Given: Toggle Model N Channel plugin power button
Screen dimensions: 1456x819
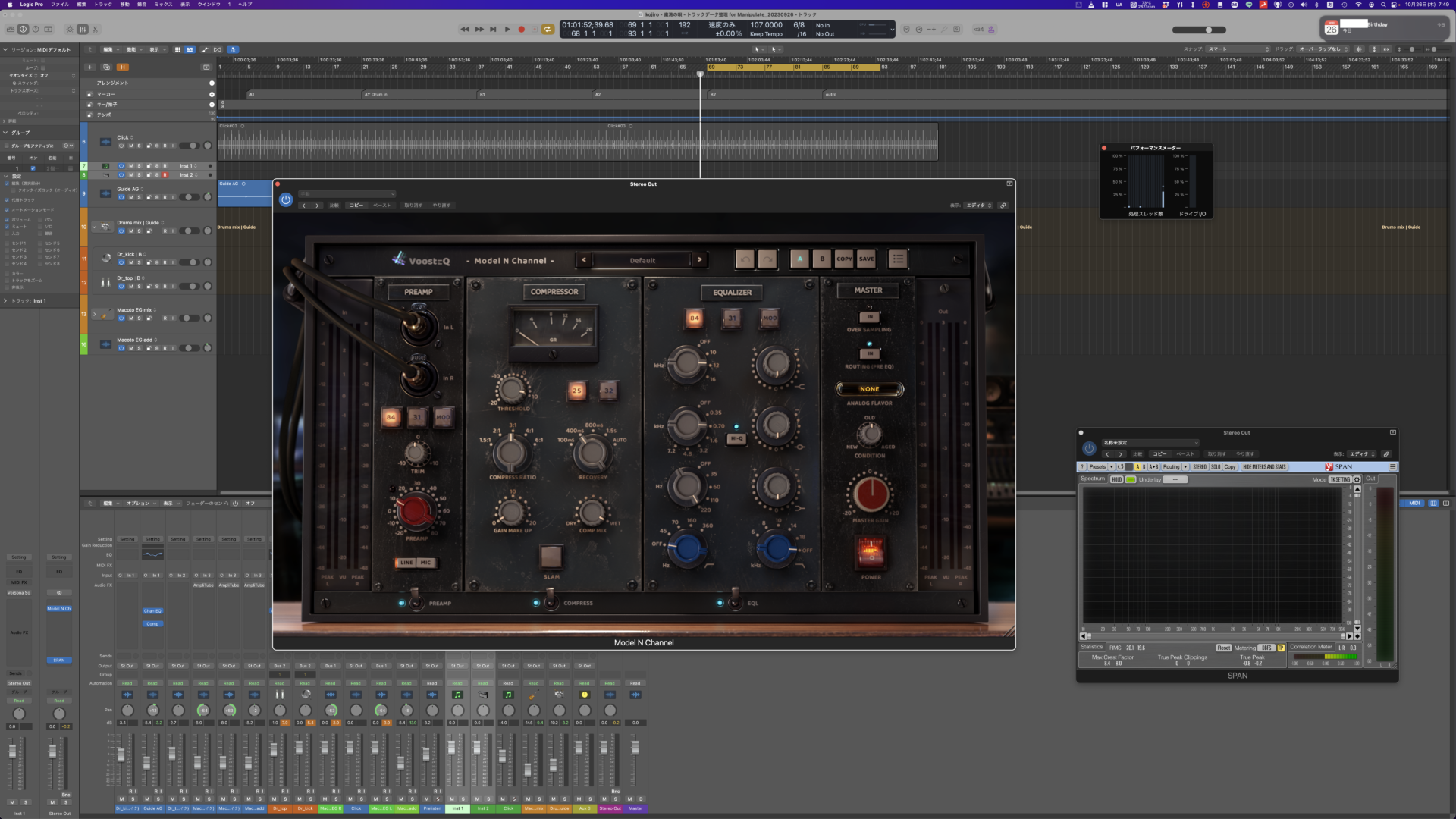Looking at the screenshot, I should pyautogui.click(x=286, y=199).
